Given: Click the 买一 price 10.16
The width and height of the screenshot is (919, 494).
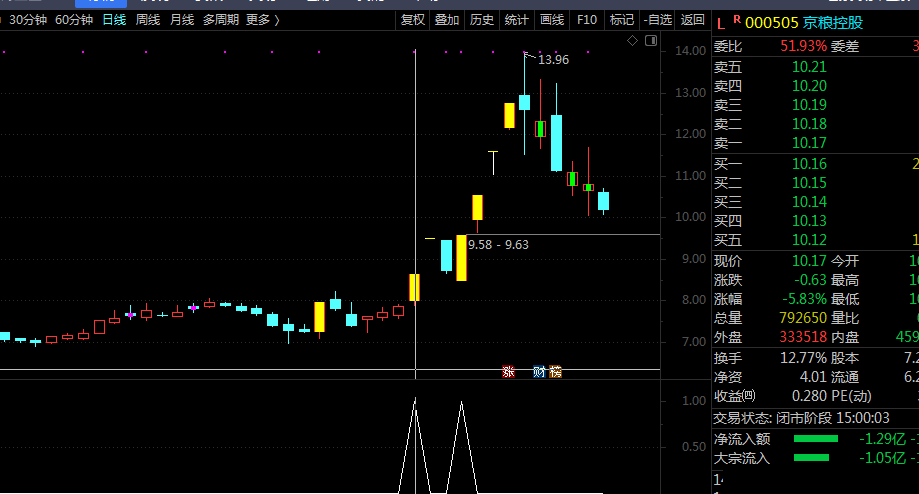Looking at the screenshot, I should [x=809, y=164].
